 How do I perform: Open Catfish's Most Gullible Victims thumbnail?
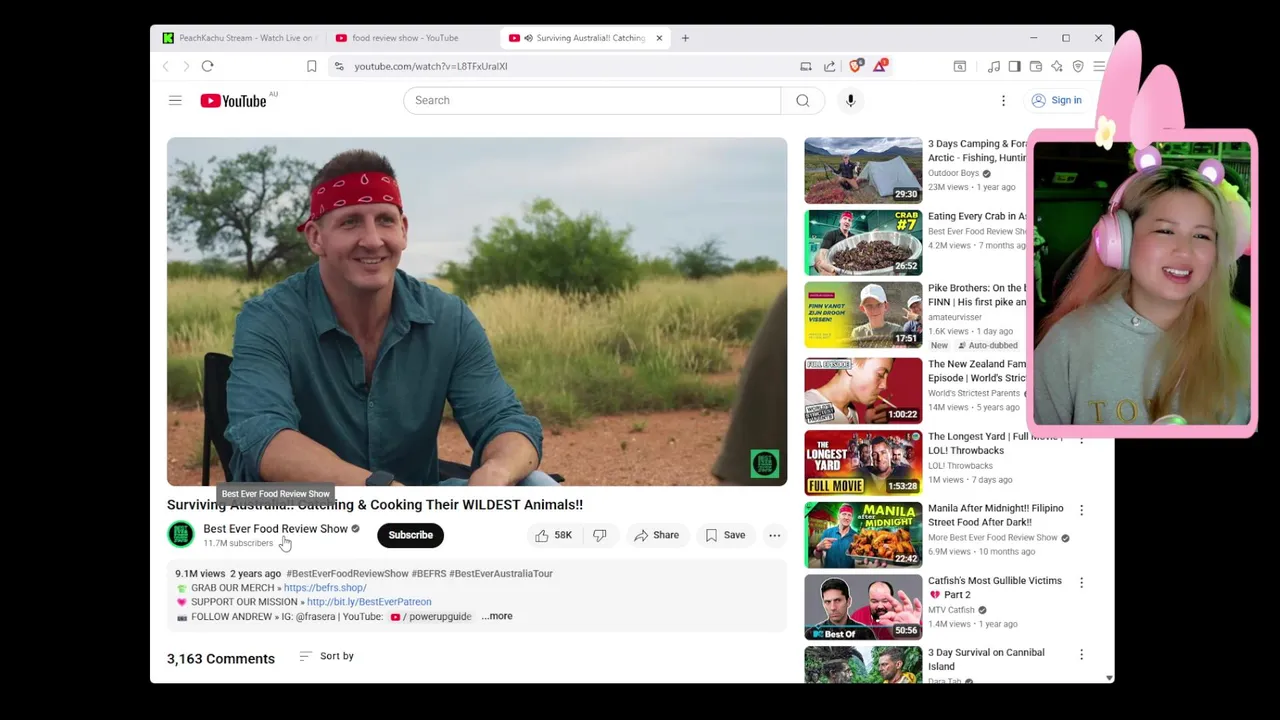pyautogui.click(x=863, y=606)
